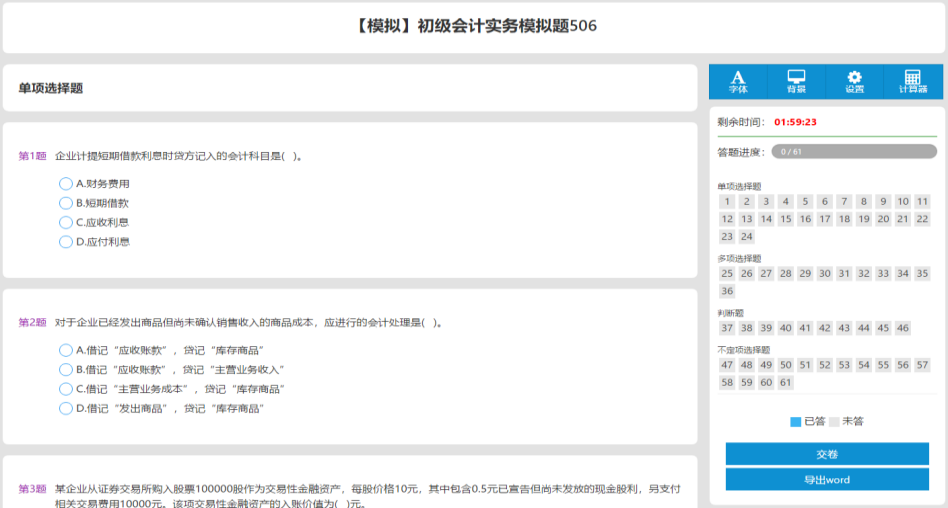Click the 答题进度 progress bar

click(854, 152)
